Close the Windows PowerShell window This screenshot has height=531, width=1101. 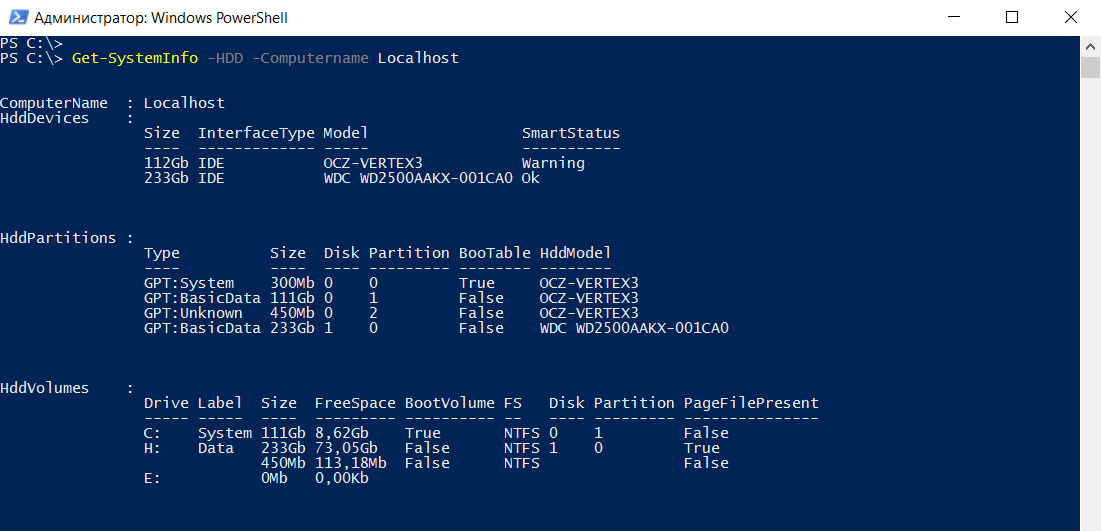1068,17
